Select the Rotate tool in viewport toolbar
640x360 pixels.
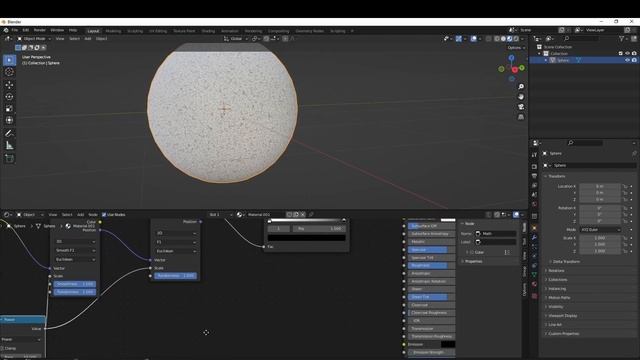pyautogui.click(x=9, y=97)
